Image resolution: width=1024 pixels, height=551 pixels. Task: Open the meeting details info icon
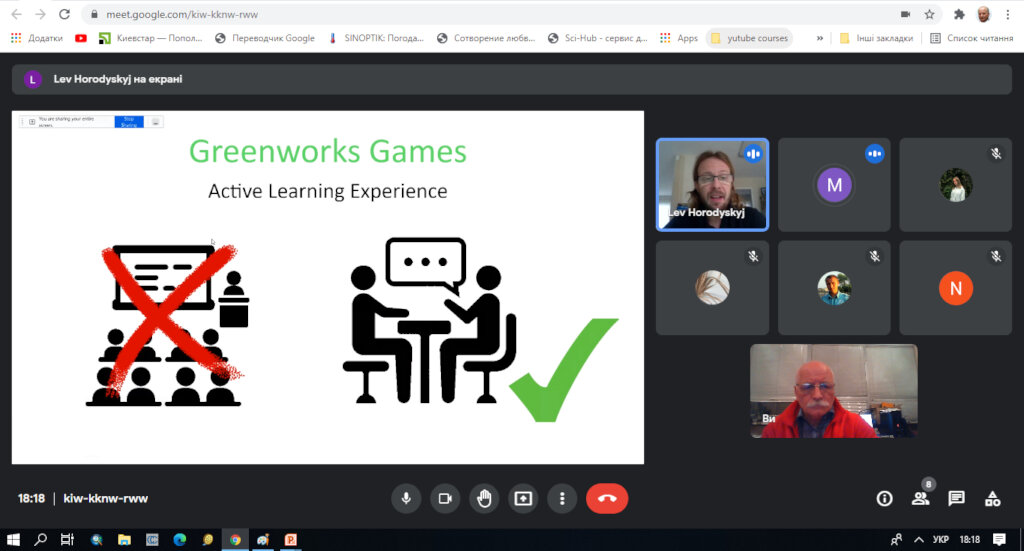884,498
